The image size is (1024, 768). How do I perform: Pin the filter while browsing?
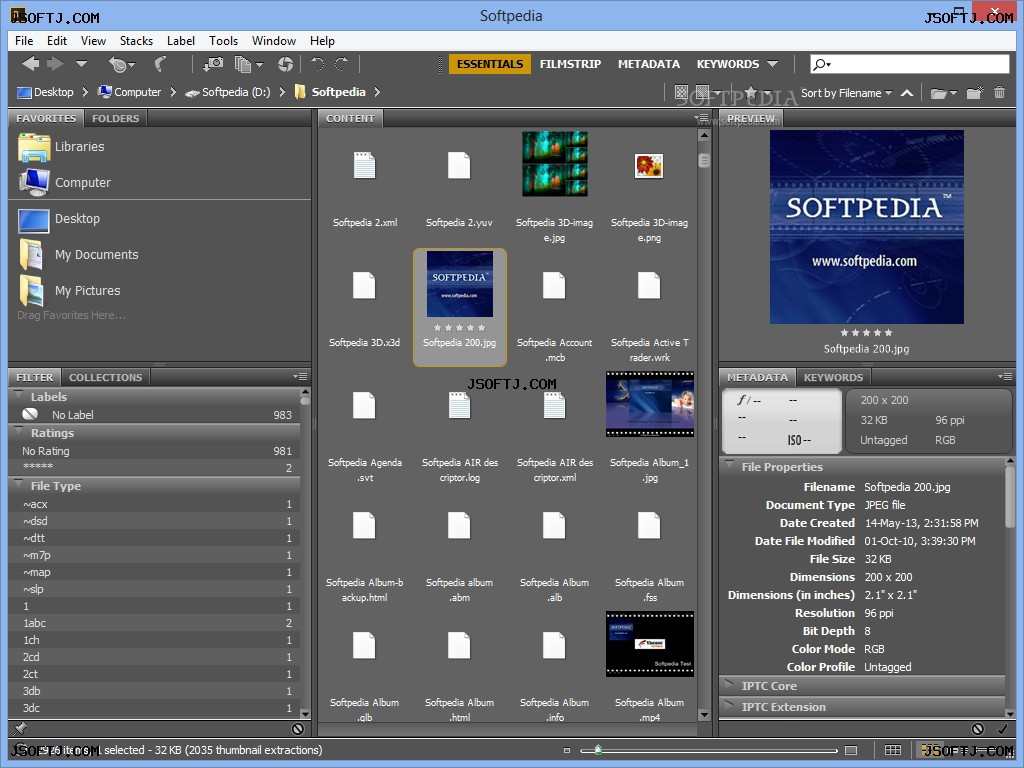click(20, 728)
